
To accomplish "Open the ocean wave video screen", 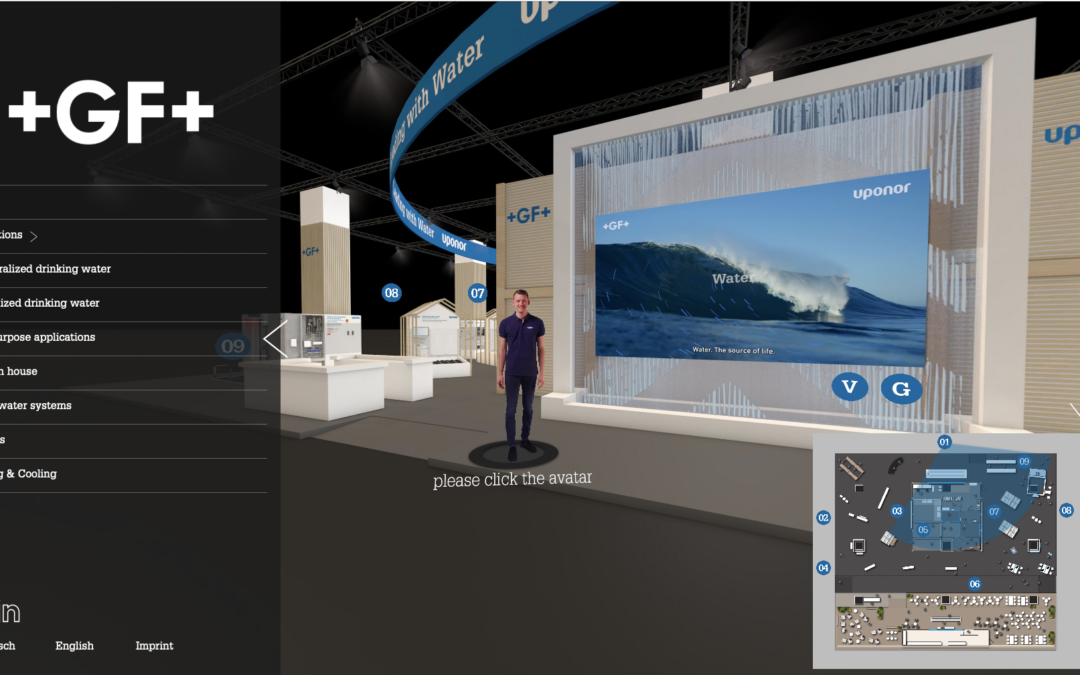I will click(x=761, y=269).
